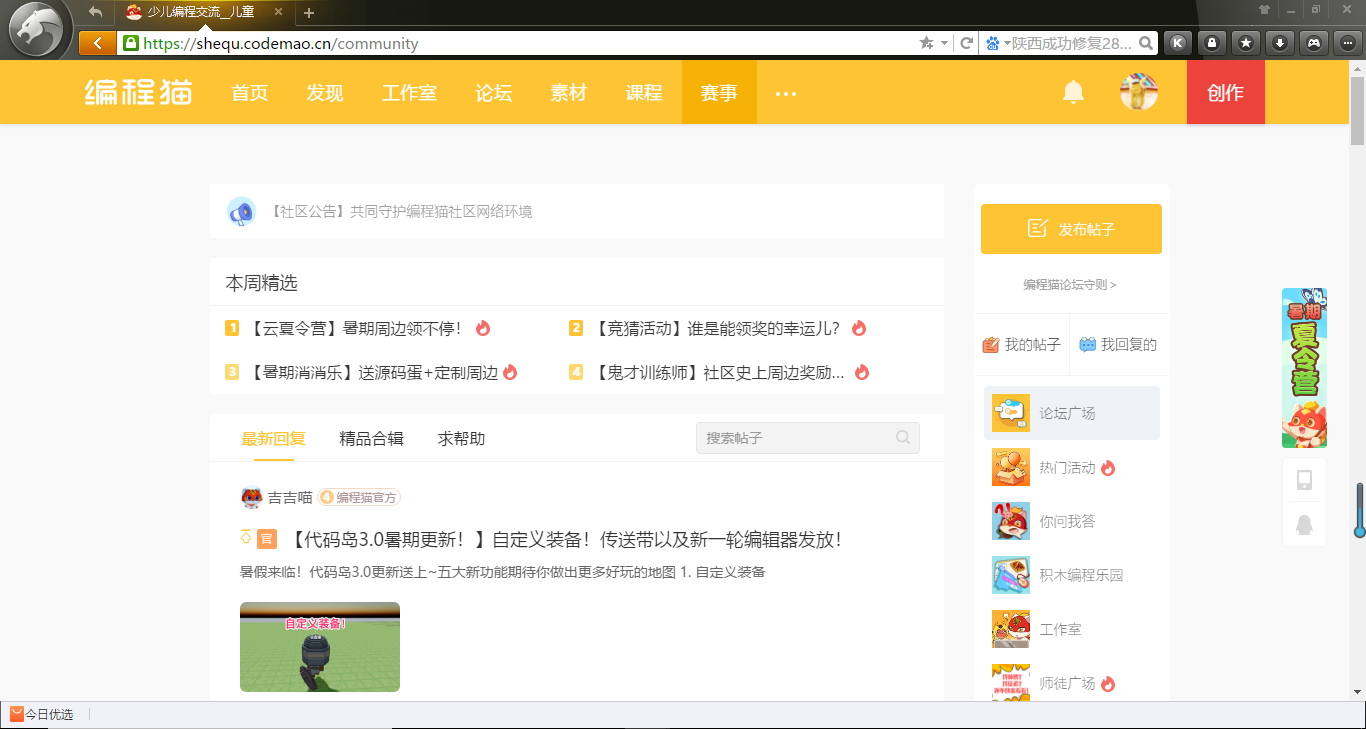Click the magnifier in the post search box
1366x729 pixels.
(903, 437)
